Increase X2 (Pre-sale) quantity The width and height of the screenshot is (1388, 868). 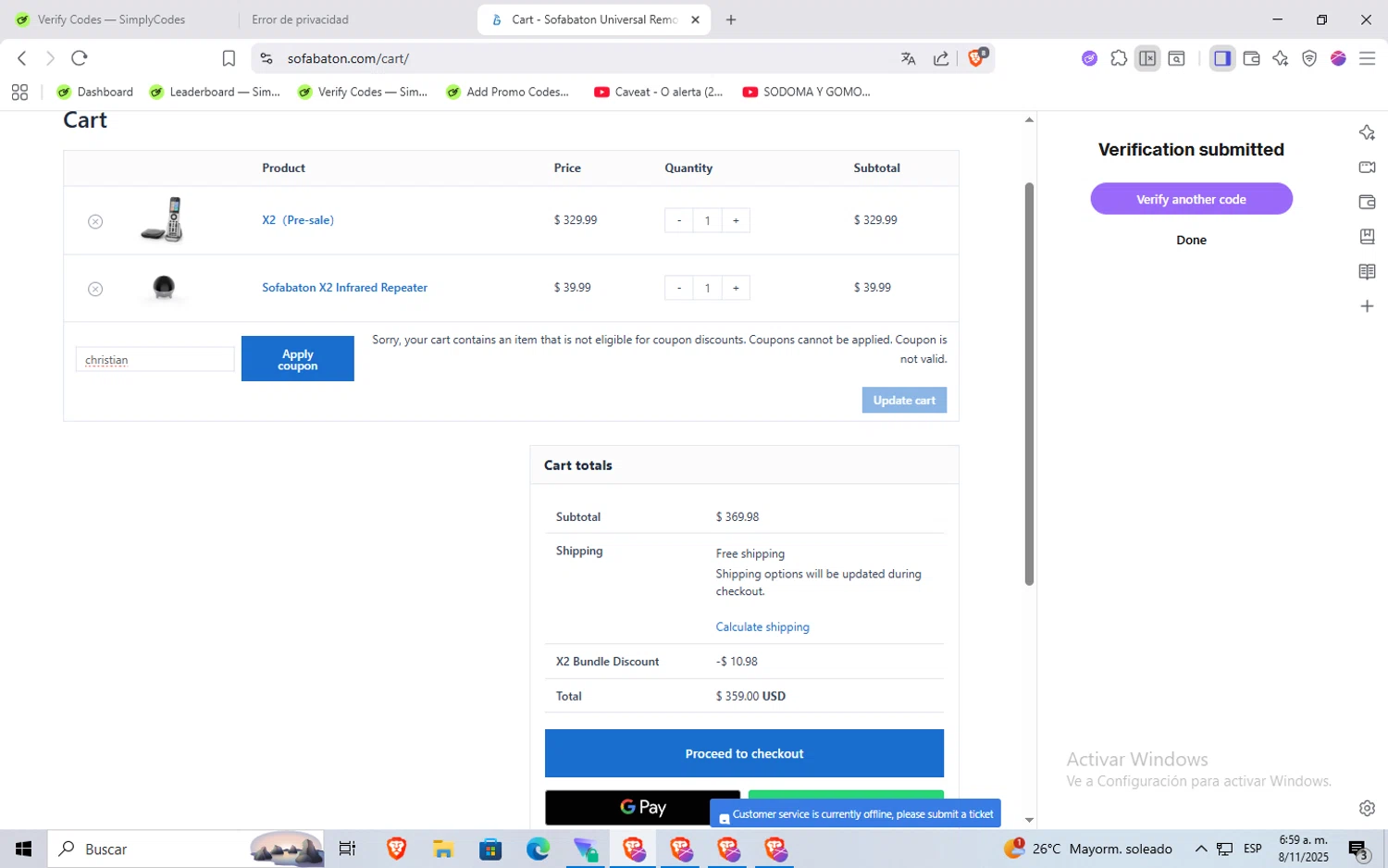[x=736, y=220]
